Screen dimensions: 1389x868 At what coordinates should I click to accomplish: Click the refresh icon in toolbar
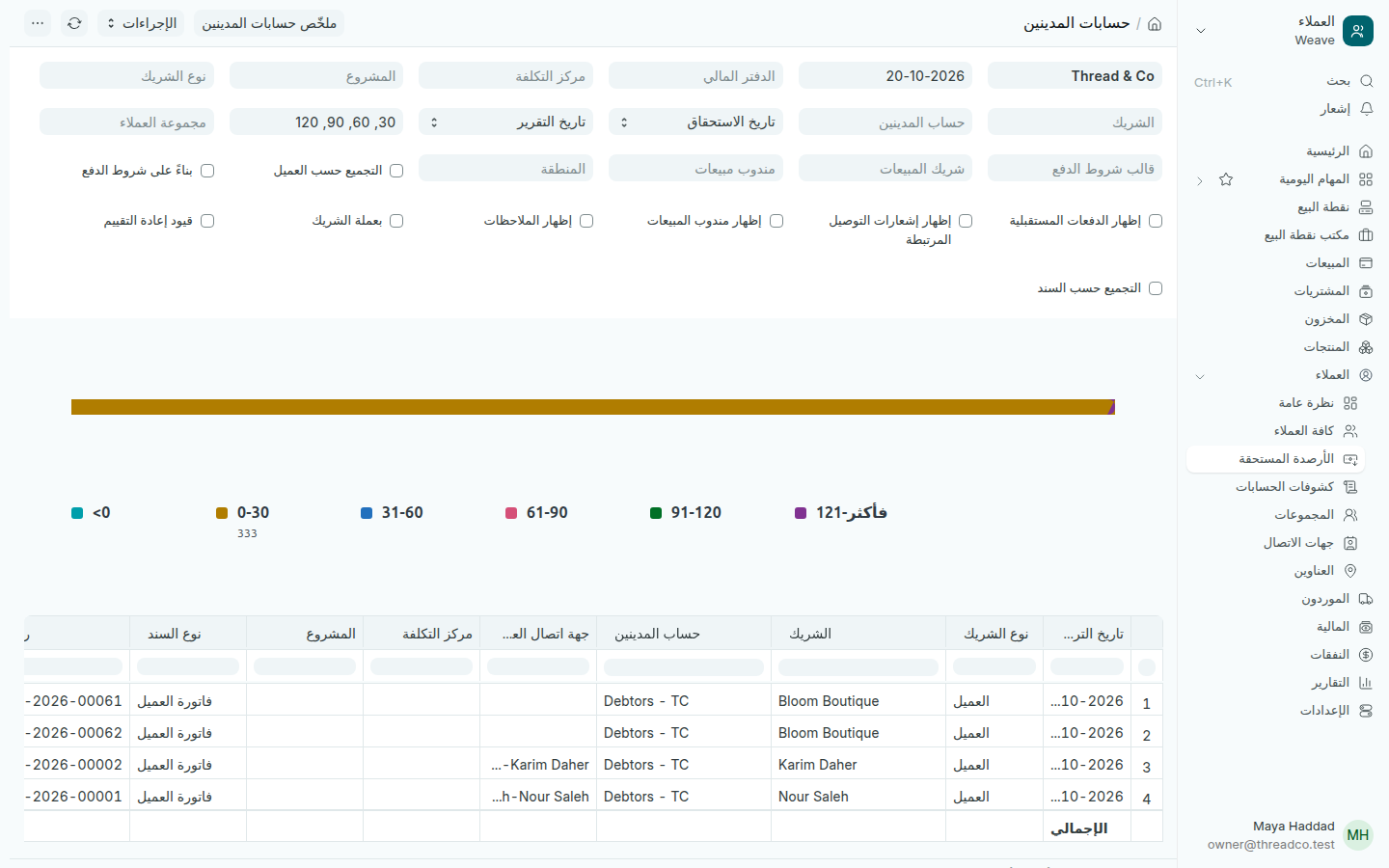coord(74,23)
